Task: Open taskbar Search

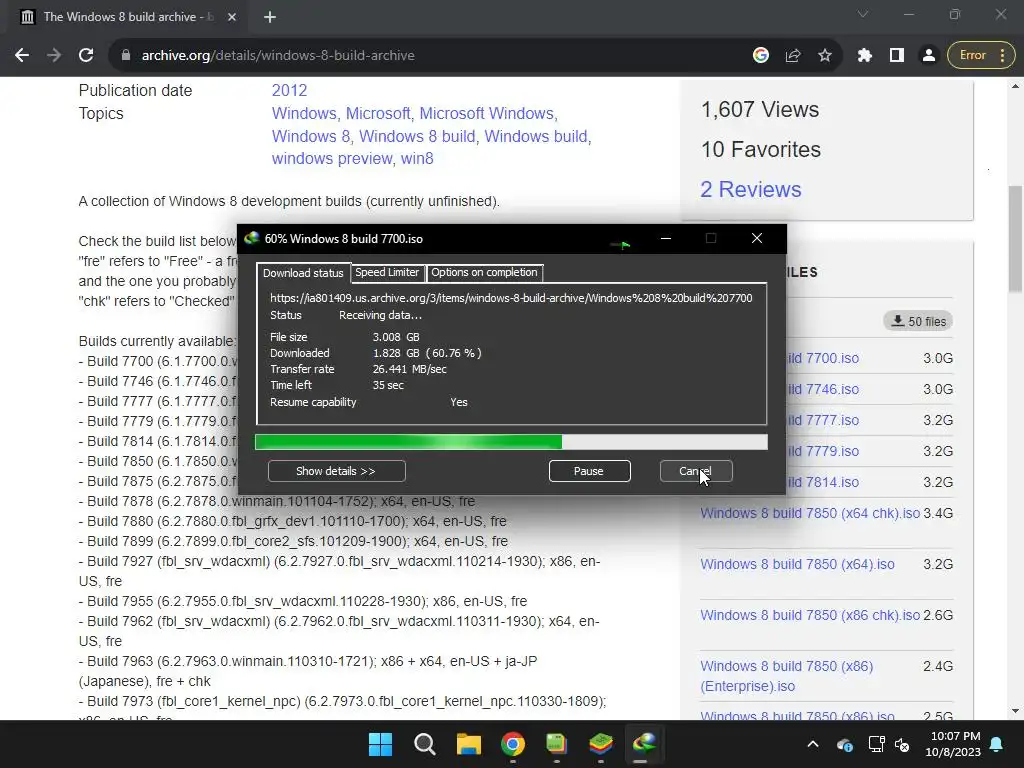Action: point(424,744)
